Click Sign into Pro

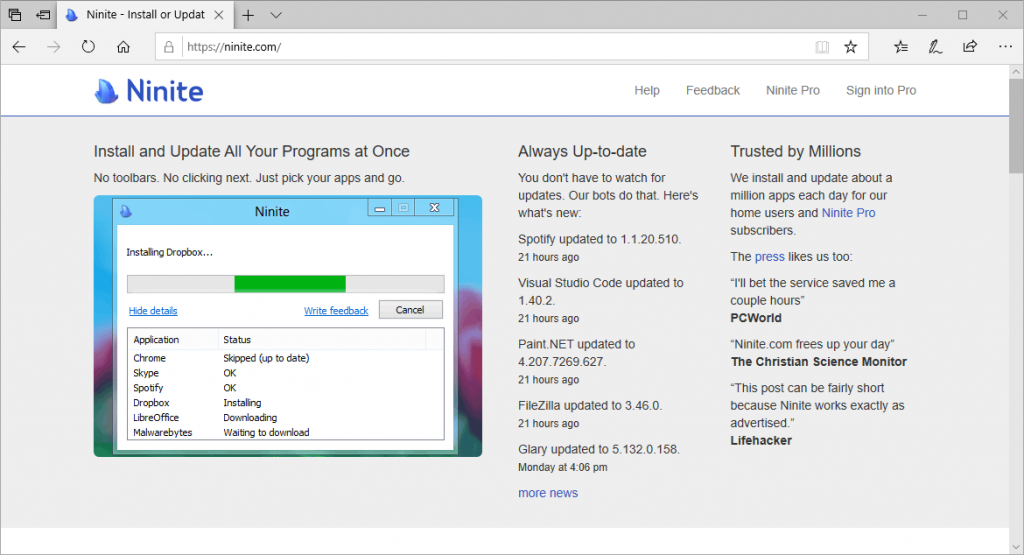click(880, 91)
